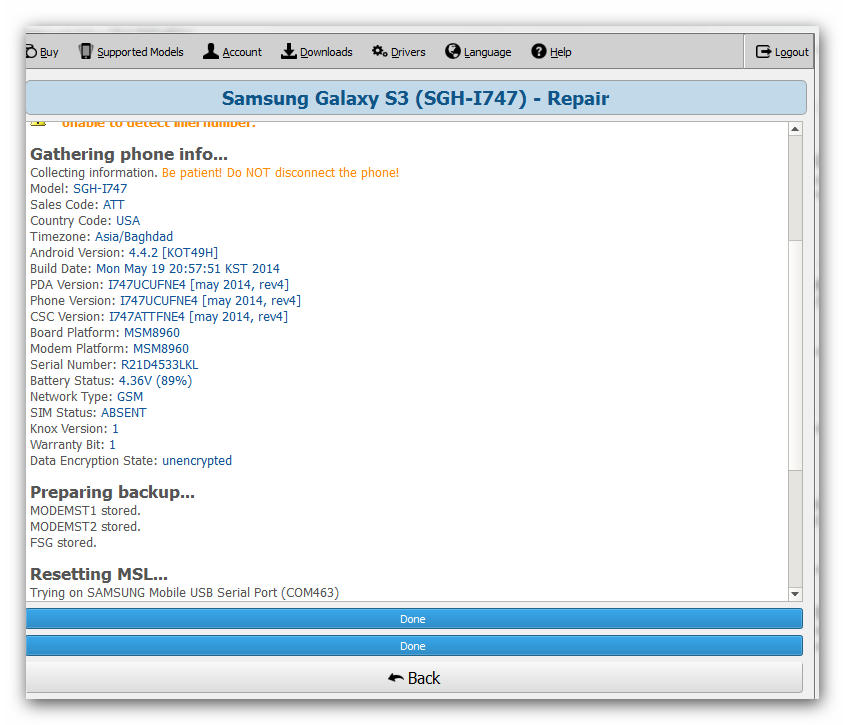Click the log scrollbar up arrow

pyautogui.click(x=795, y=129)
